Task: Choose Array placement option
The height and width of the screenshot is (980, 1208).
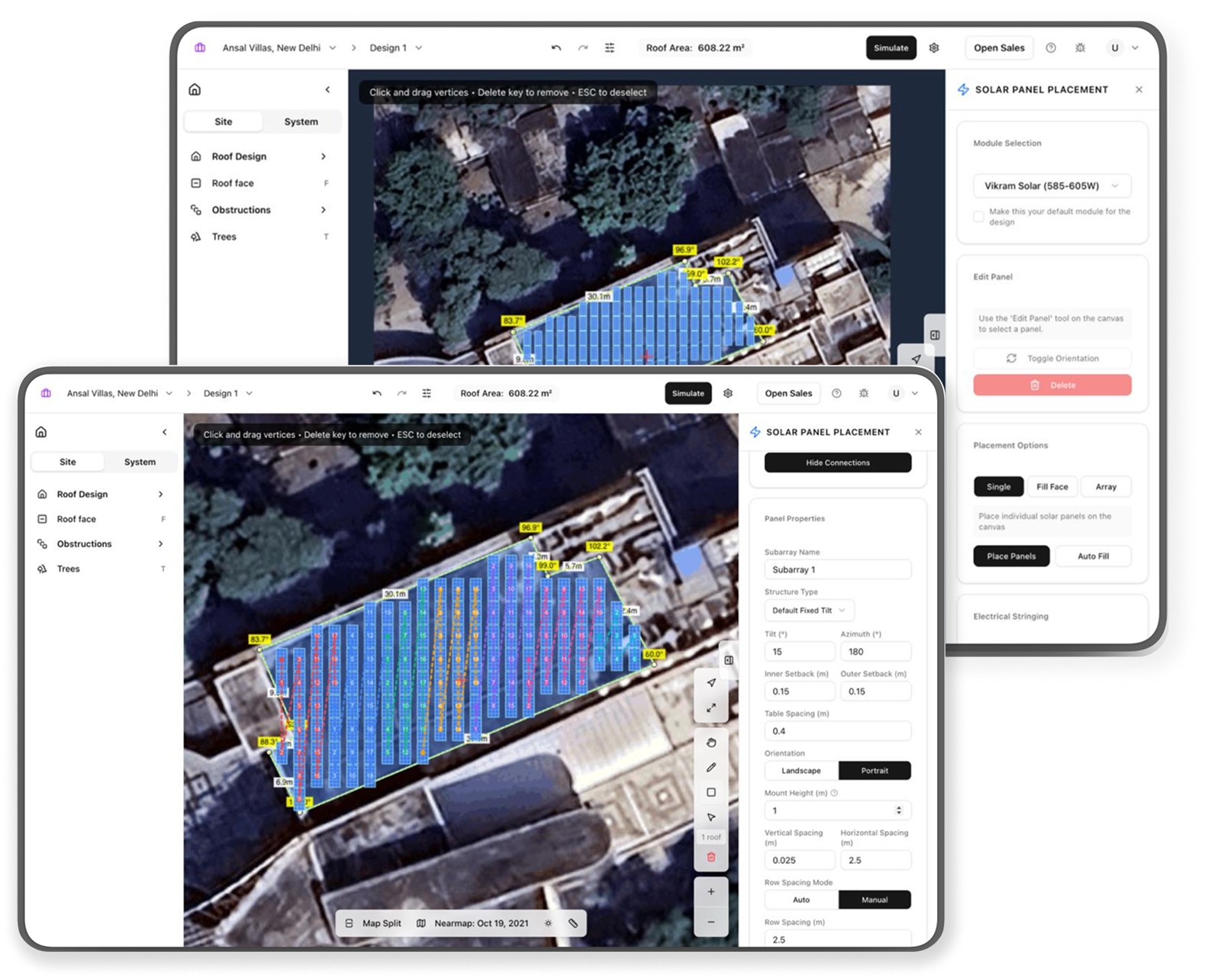Action: pyautogui.click(x=1106, y=487)
